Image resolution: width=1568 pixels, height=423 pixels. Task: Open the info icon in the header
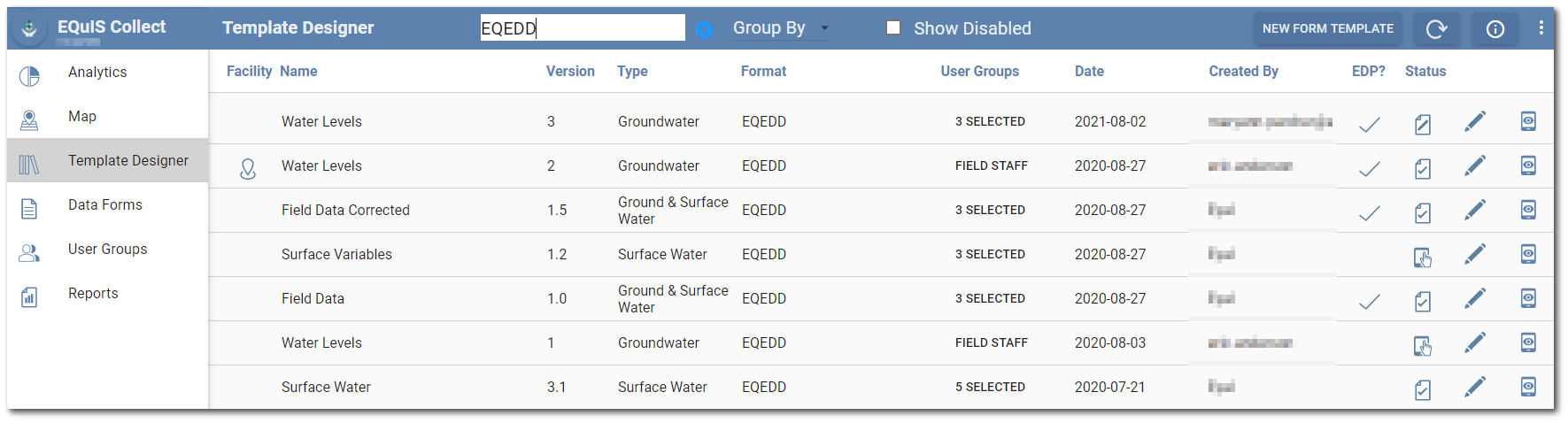coord(1495,29)
